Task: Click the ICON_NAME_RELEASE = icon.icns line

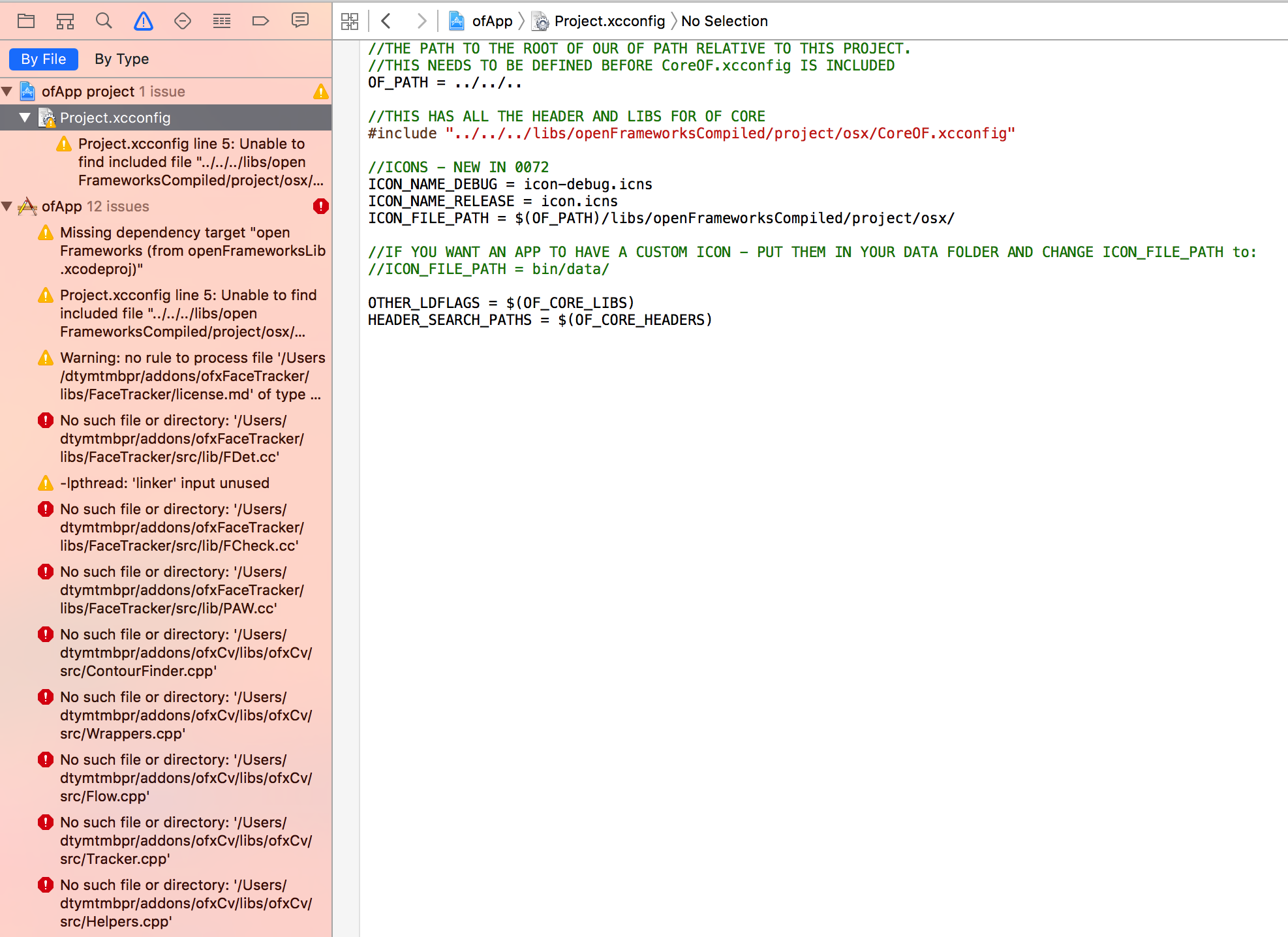Action: (x=493, y=202)
